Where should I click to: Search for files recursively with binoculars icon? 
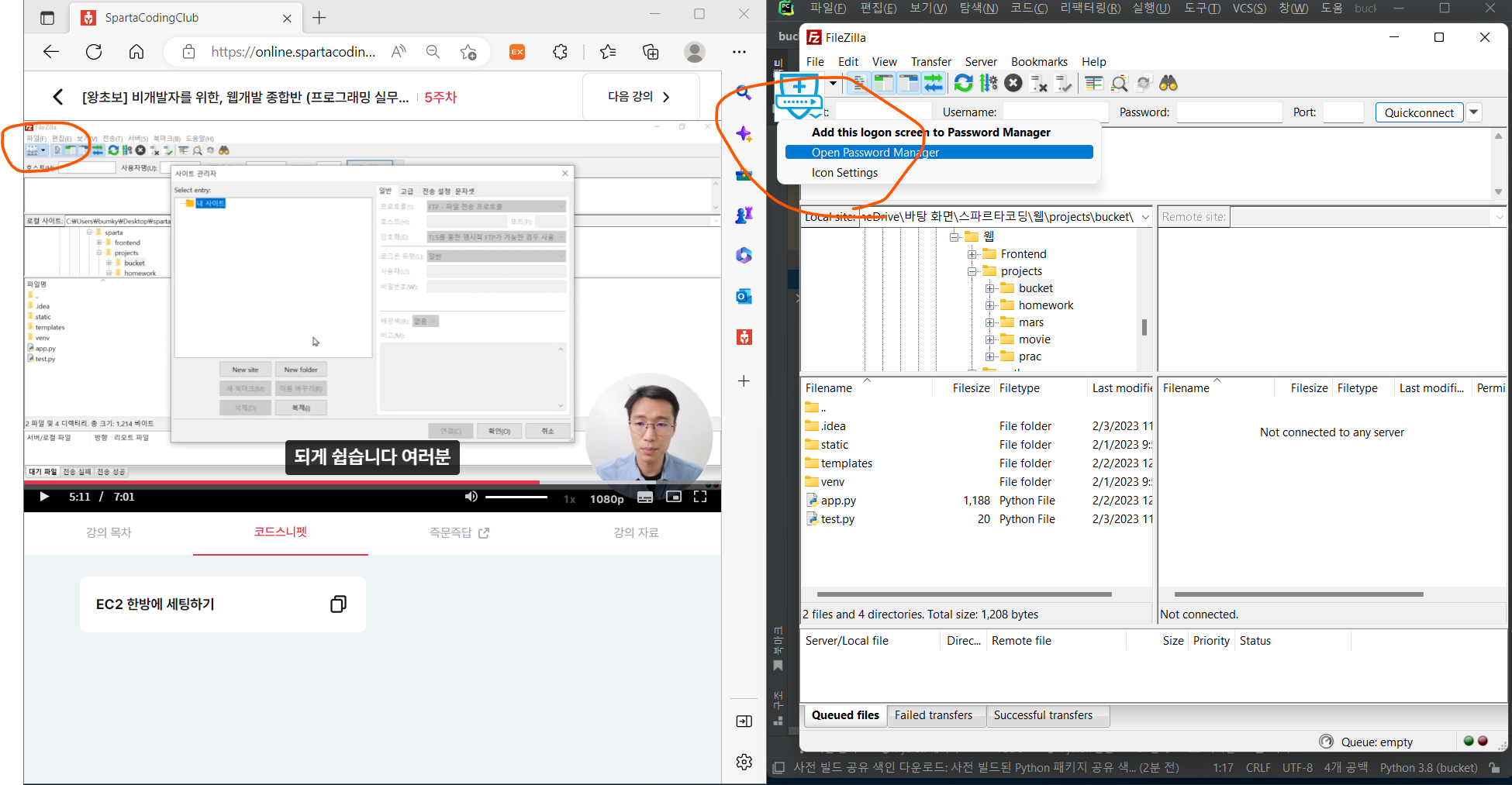click(x=1169, y=83)
